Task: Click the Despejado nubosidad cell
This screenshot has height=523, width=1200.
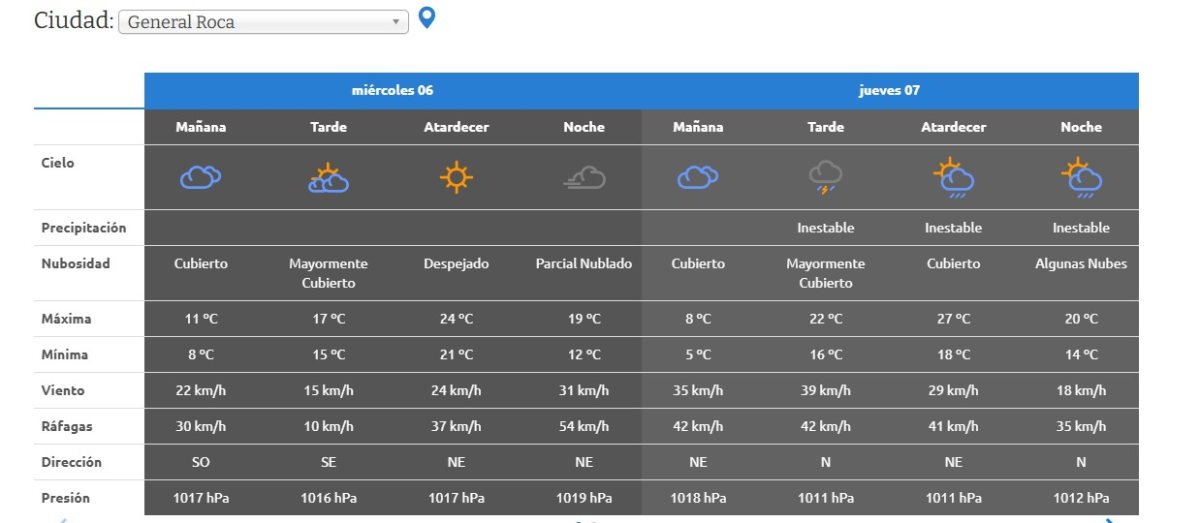Action: (x=456, y=264)
